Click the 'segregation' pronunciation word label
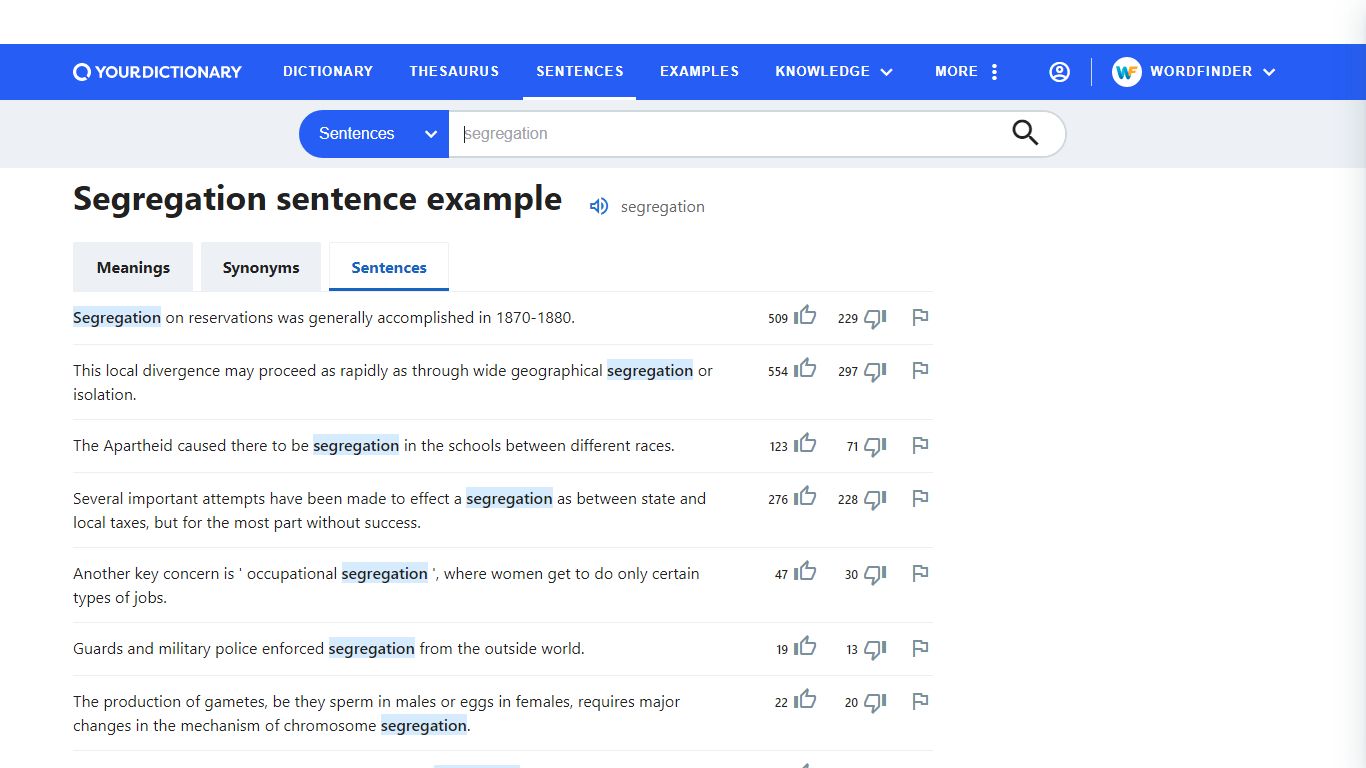This screenshot has width=1366, height=768. [663, 207]
